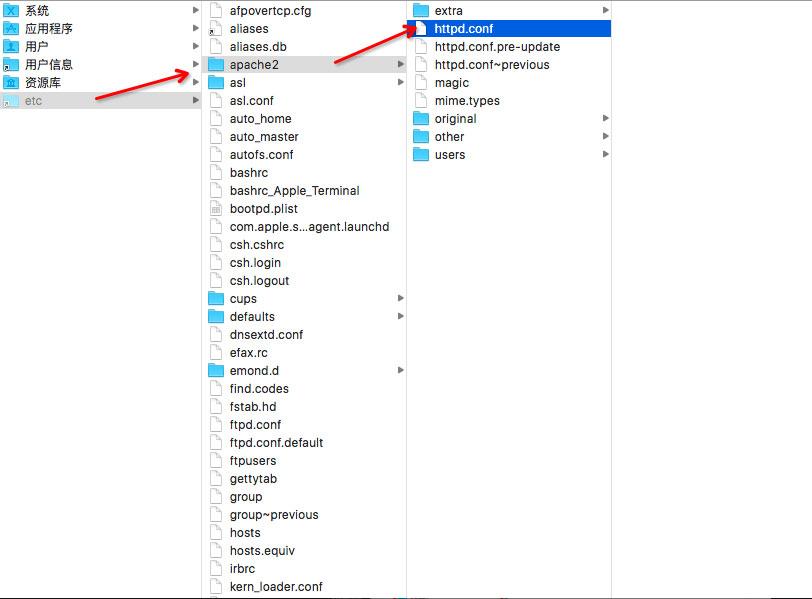Click the defaults folder icon
The height and width of the screenshot is (599, 812).
pyautogui.click(x=216, y=316)
